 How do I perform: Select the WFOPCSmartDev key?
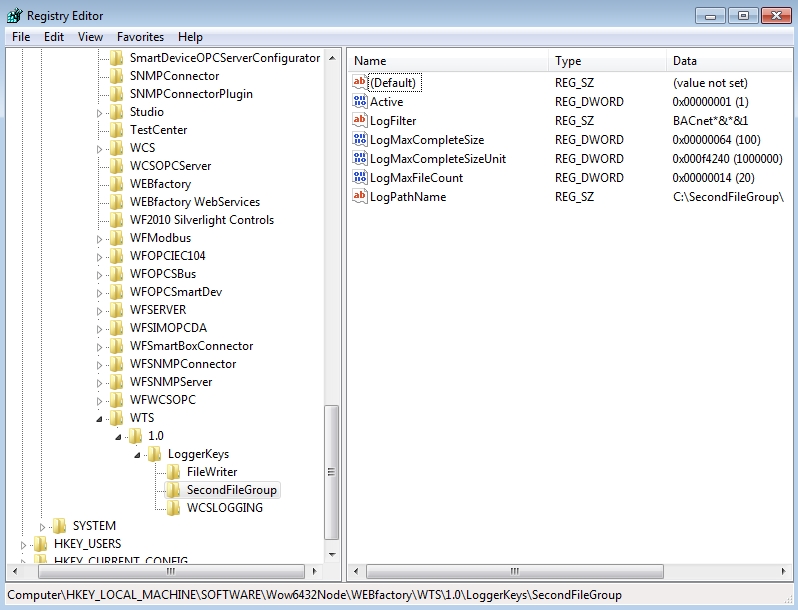click(x=176, y=292)
